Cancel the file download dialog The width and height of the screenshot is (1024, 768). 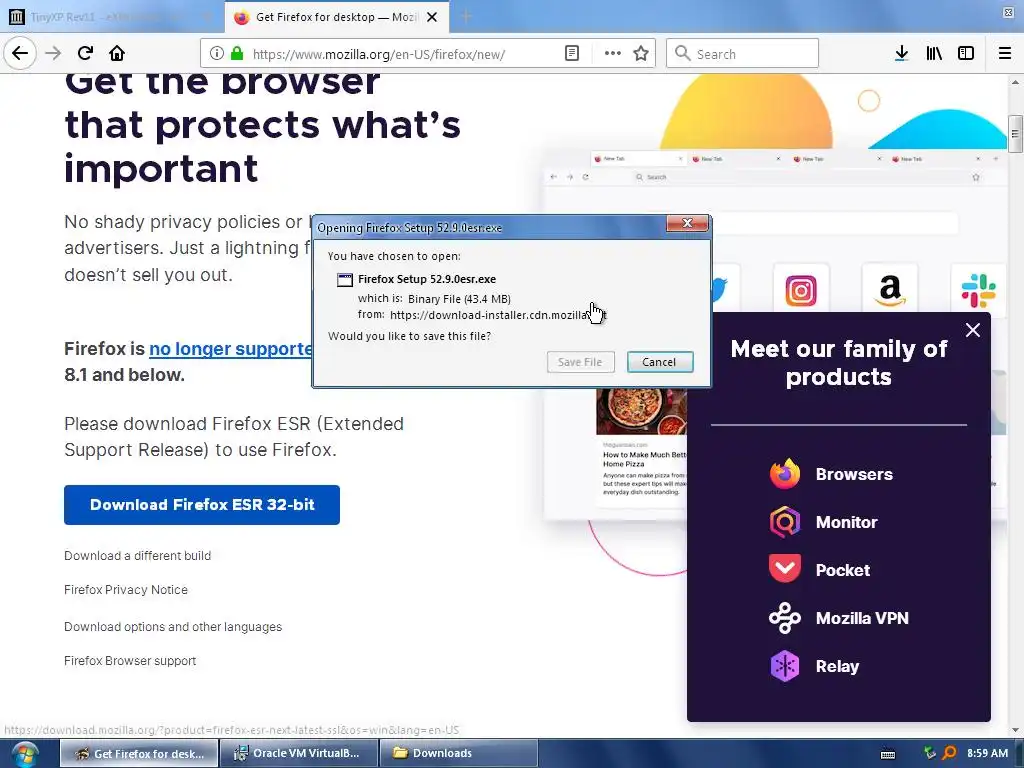(x=660, y=362)
